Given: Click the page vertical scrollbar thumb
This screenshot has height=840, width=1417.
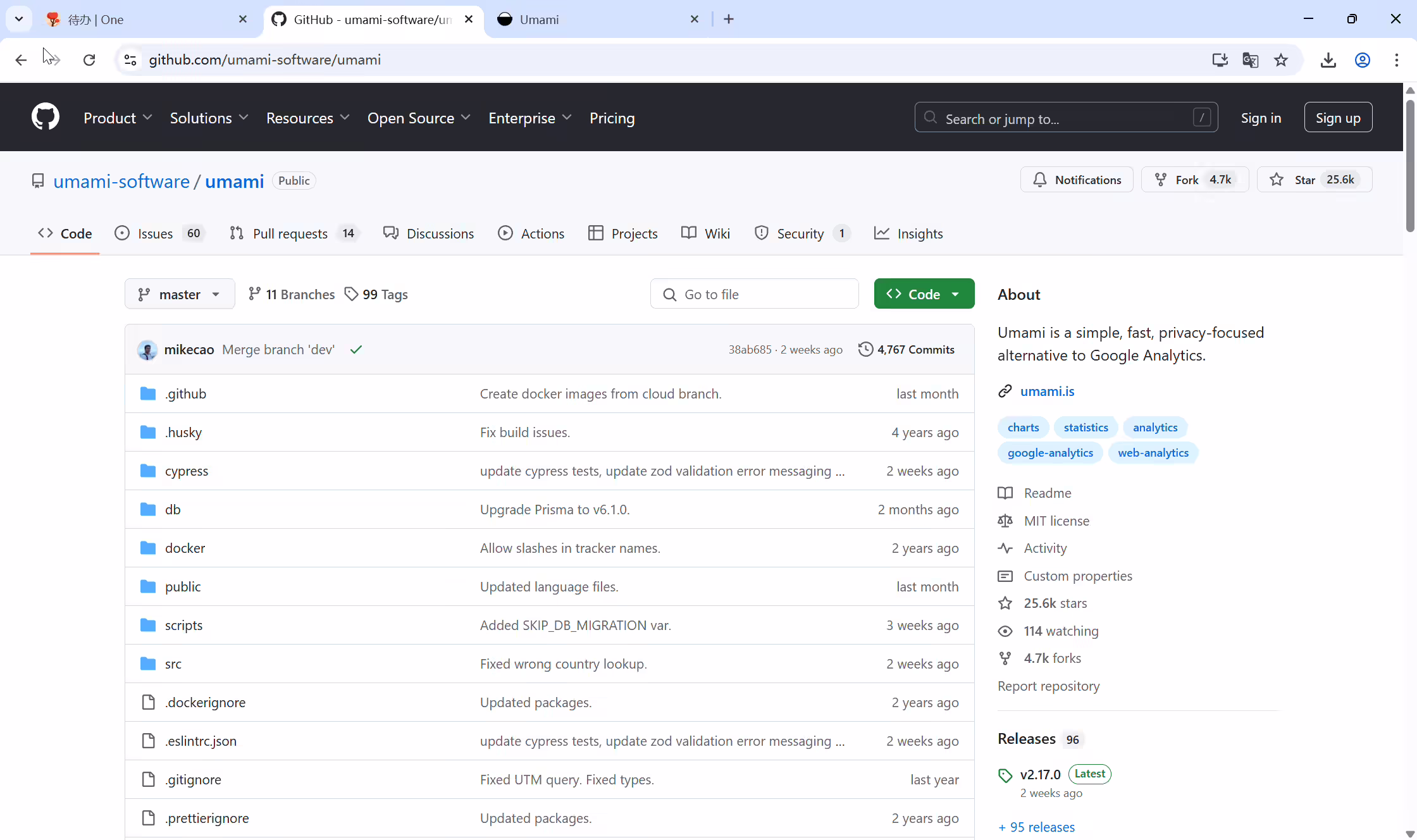Looking at the screenshot, I should click(1410, 165).
